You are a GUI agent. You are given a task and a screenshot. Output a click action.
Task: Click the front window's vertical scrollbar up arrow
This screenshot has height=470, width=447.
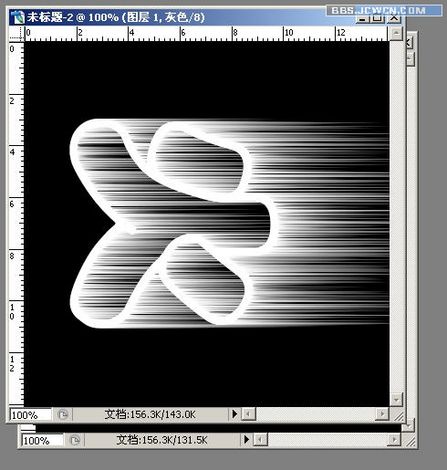(396, 34)
